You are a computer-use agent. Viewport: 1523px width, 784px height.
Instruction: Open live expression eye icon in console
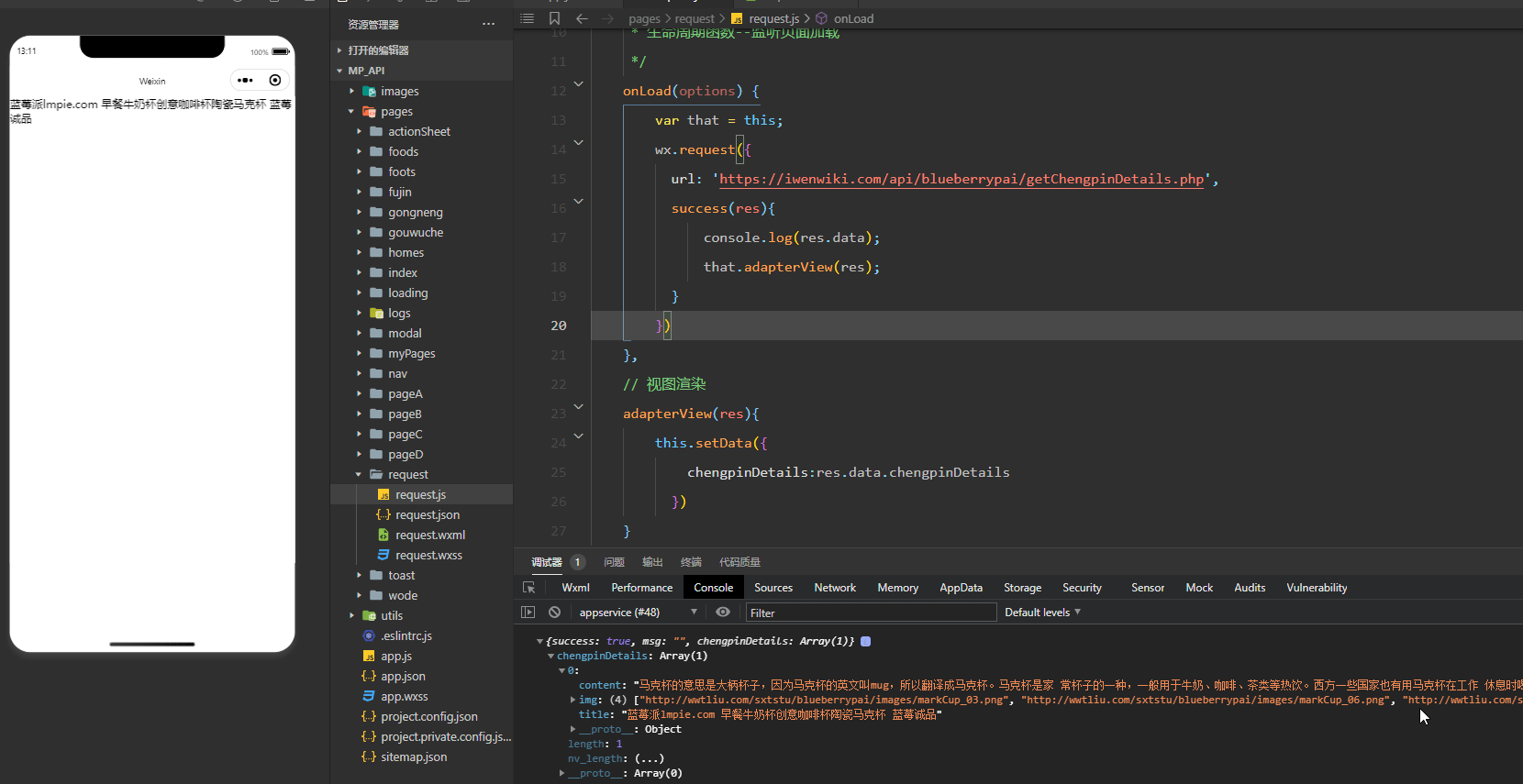click(x=723, y=613)
